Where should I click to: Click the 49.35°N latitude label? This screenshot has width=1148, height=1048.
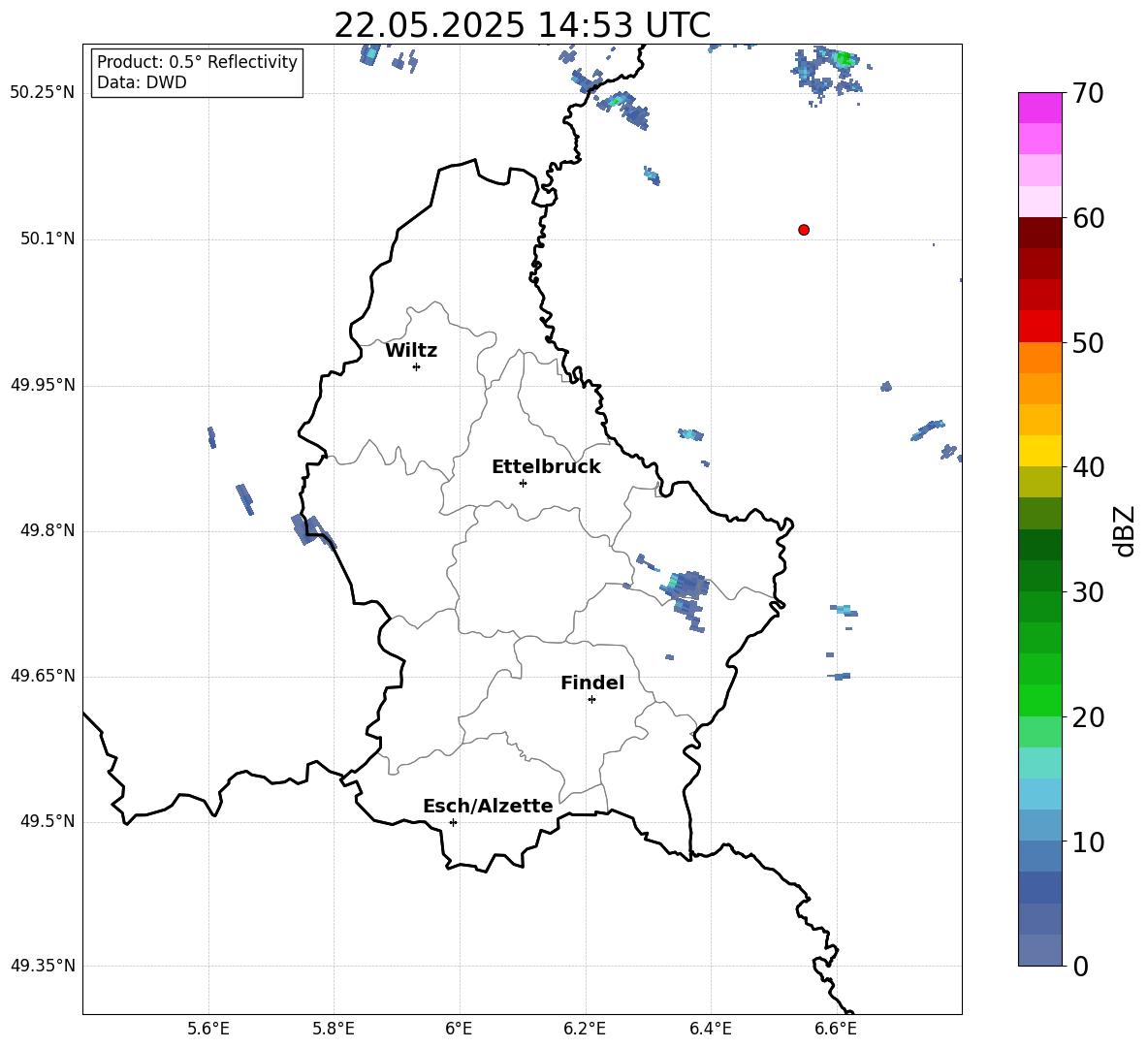coord(43,966)
